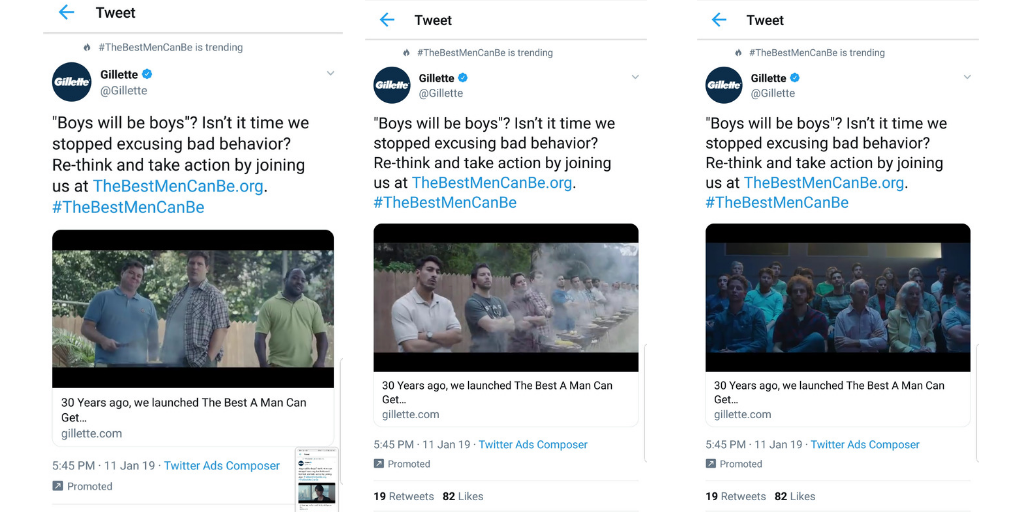The height and width of the screenshot is (512, 1024).
Task: Click #TheBestMenCanBe hashtag in middle tweet body
Action: click(x=445, y=202)
